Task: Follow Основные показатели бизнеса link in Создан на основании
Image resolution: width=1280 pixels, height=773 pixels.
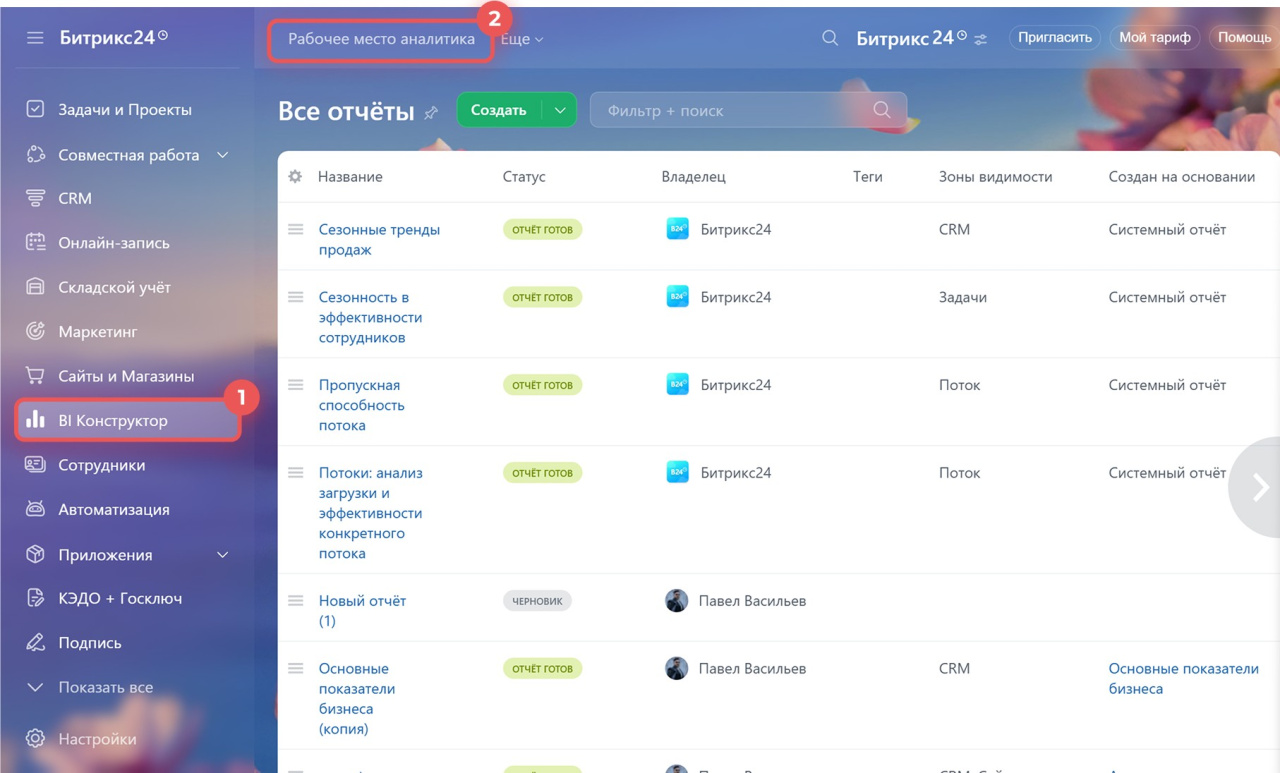Action: tap(1183, 678)
